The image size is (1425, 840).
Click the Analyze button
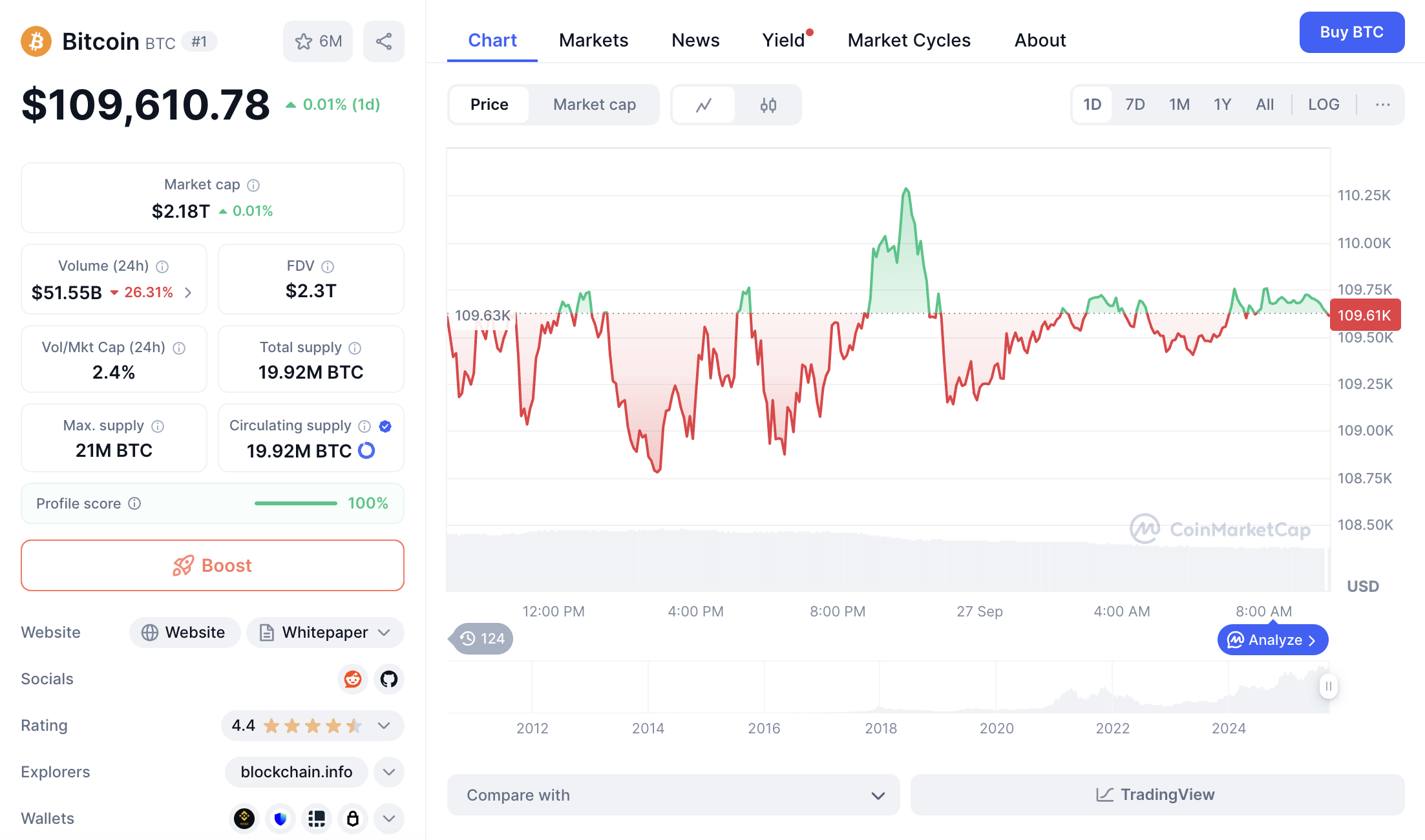pyautogui.click(x=1272, y=640)
